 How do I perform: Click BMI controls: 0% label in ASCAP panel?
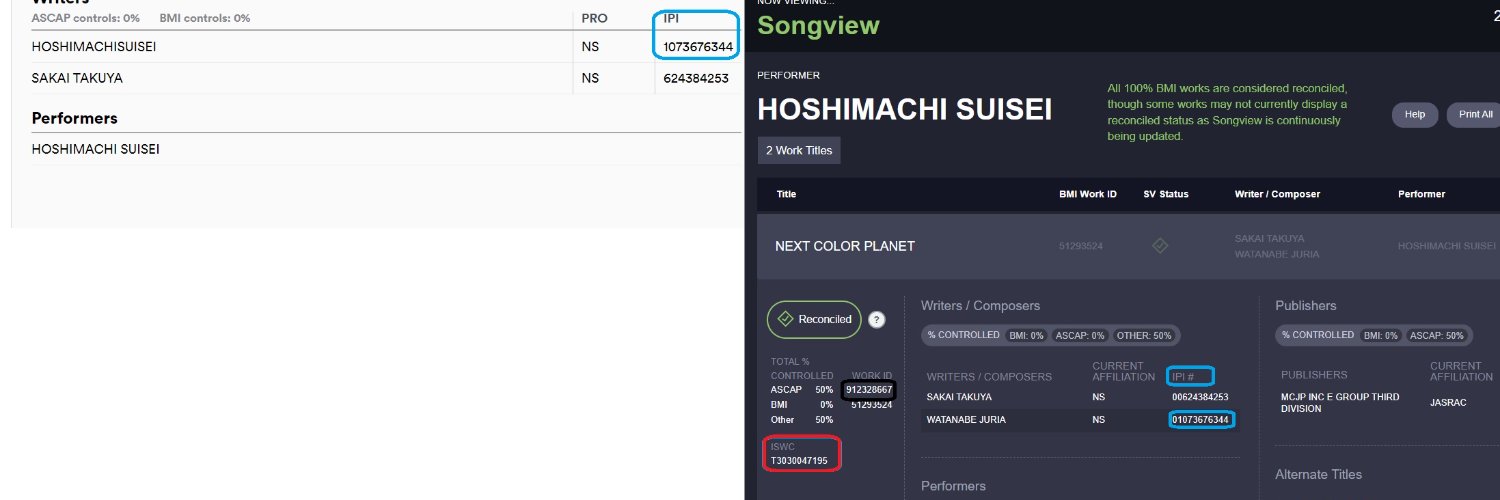[x=205, y=18]
